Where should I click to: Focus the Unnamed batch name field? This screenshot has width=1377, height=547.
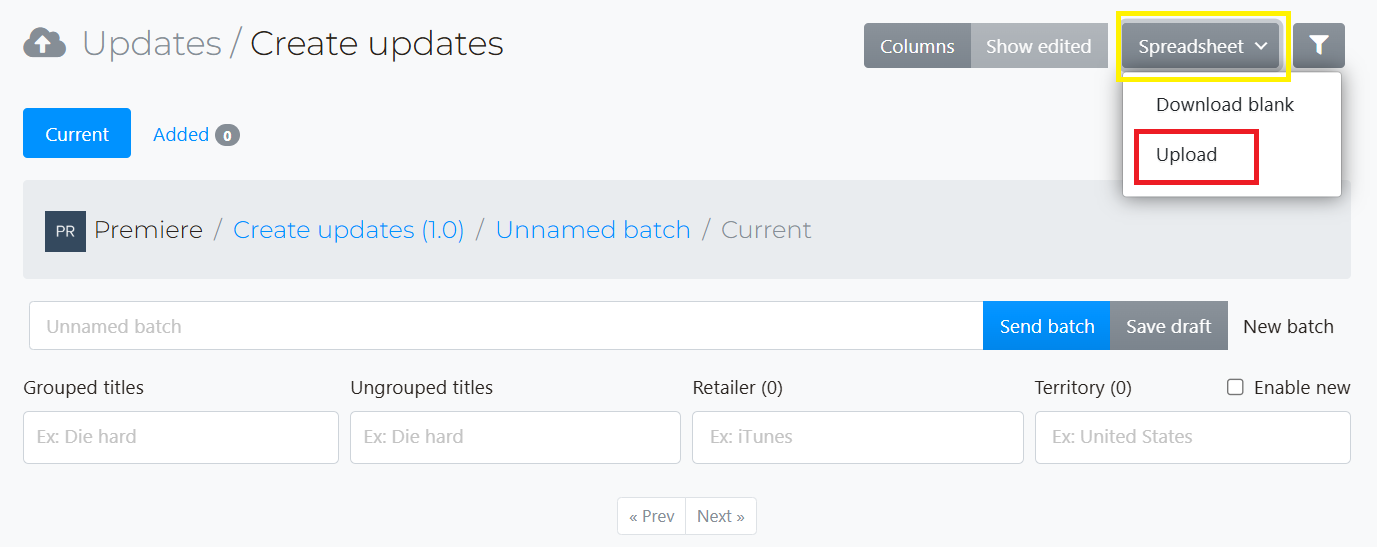[x=506, y=326]
